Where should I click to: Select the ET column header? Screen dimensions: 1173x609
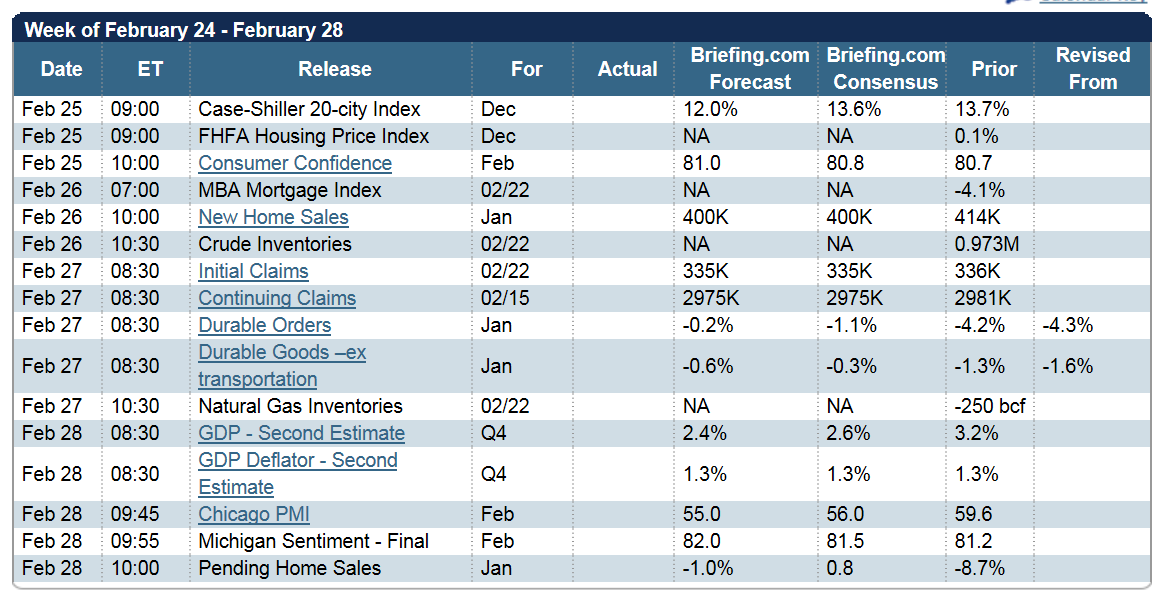click(x=149, y=69)
